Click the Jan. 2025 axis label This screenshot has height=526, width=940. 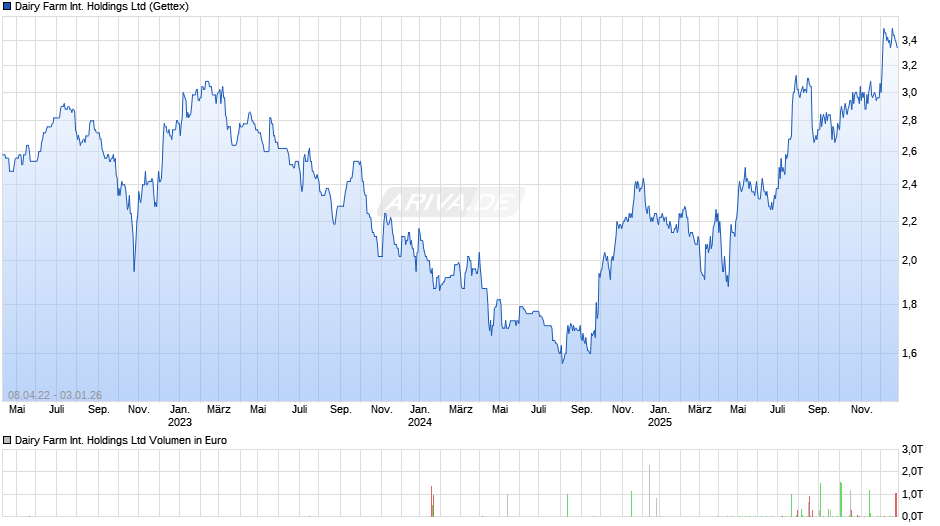(x=659, y=416)
